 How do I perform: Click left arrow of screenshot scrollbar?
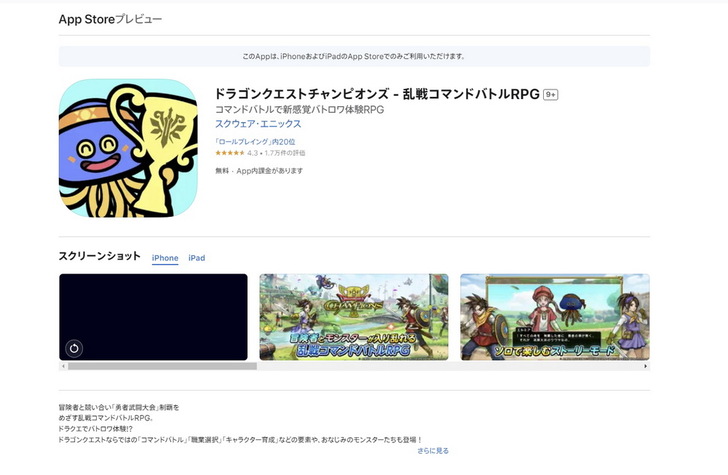[62, 367]
